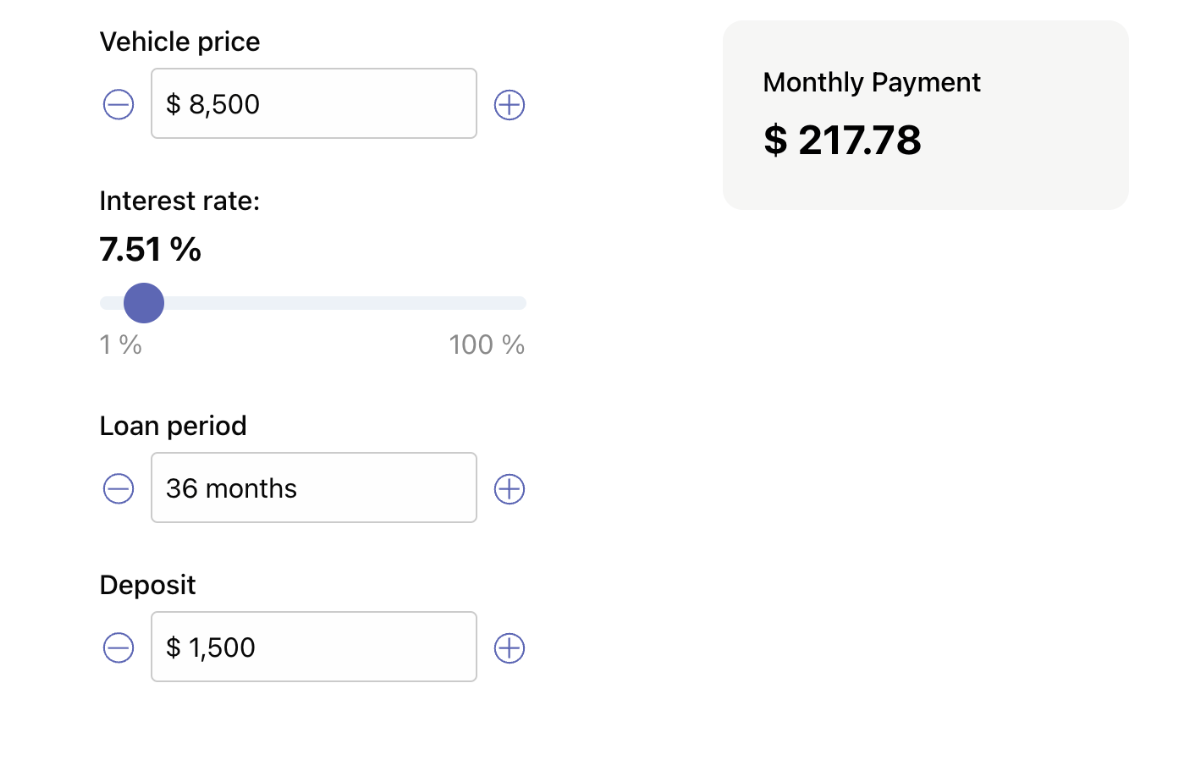Click the Interest rate label
The height and width of the screenshot is (778, 1200).
coord(180,201)
